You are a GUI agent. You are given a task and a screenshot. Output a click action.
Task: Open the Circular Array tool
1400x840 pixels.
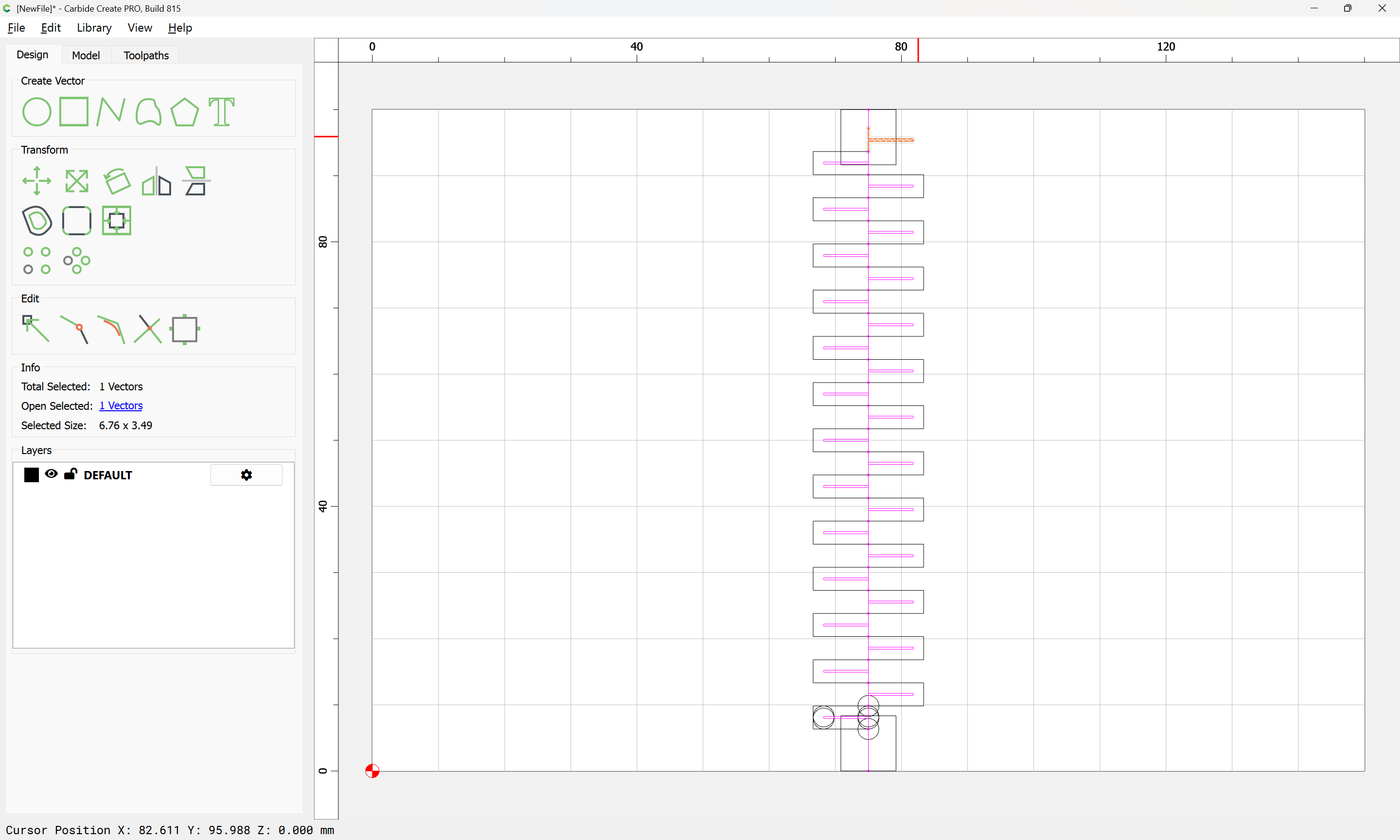pyautogui.click(x=76, y=261)
